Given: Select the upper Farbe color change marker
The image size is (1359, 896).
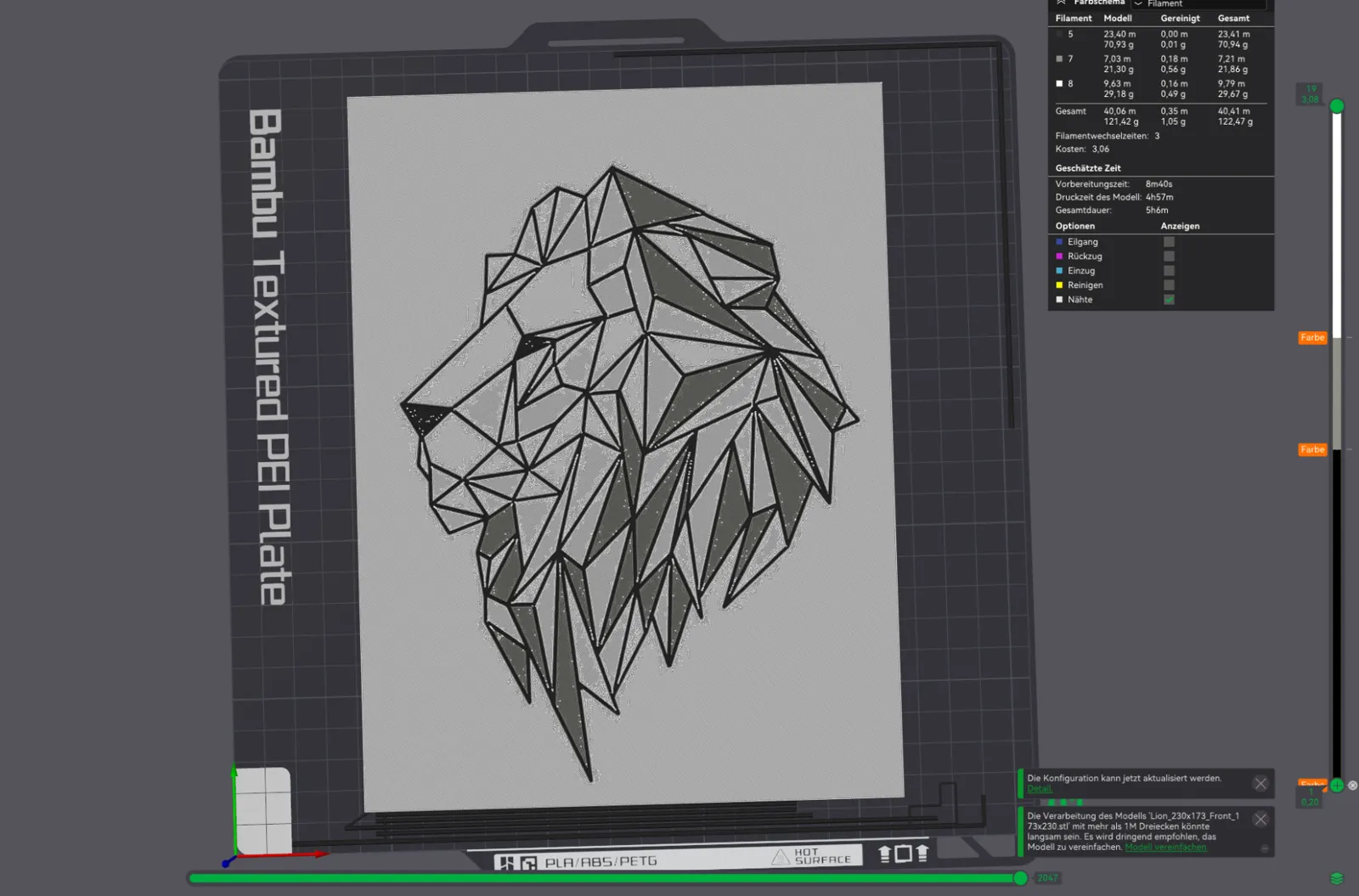Looking at the screenshot, I should 1312,338.
